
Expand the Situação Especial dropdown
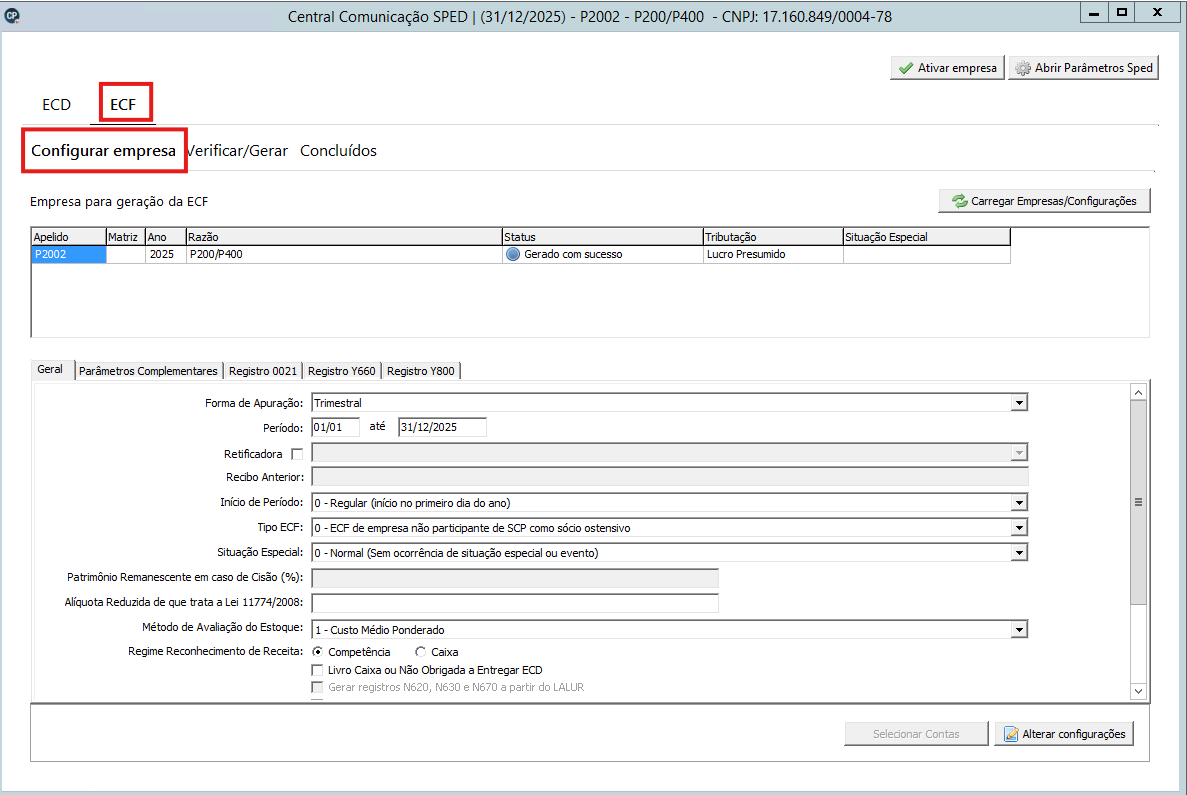click(x=1019, y=553)
